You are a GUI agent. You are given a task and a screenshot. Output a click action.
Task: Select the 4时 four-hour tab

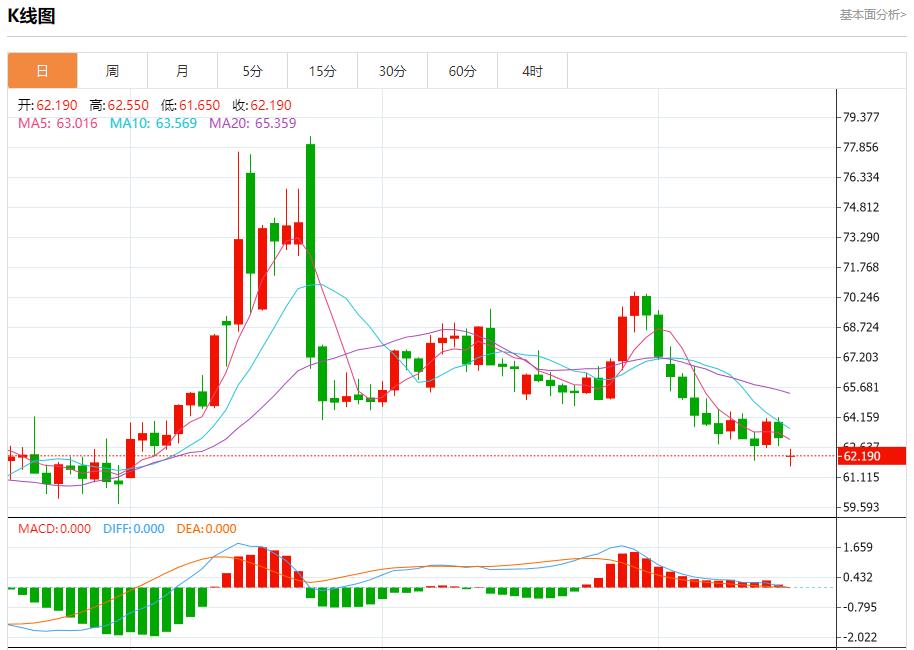[x=532, y=70]
